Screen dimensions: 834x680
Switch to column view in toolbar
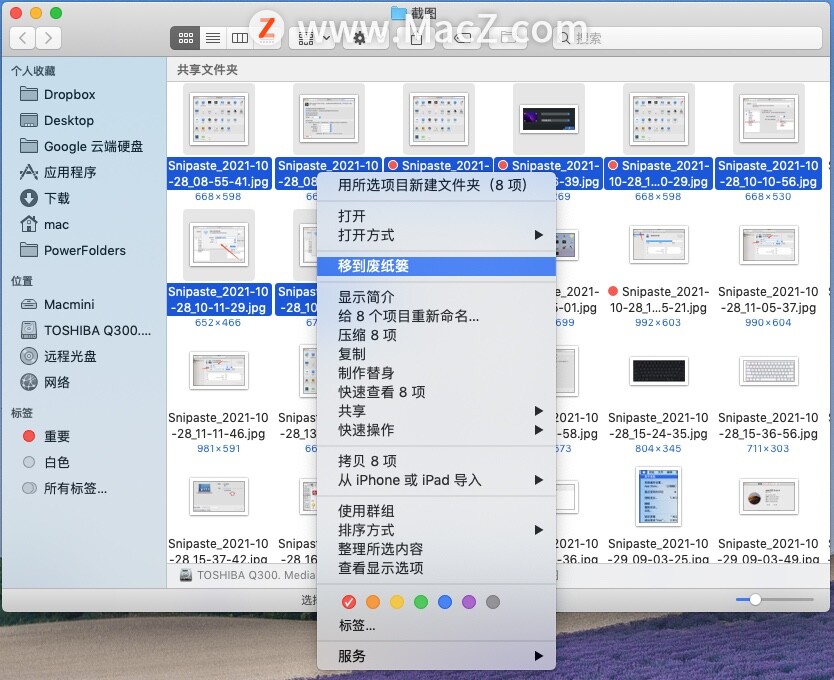pyautogui.click(x=240, y=38)
